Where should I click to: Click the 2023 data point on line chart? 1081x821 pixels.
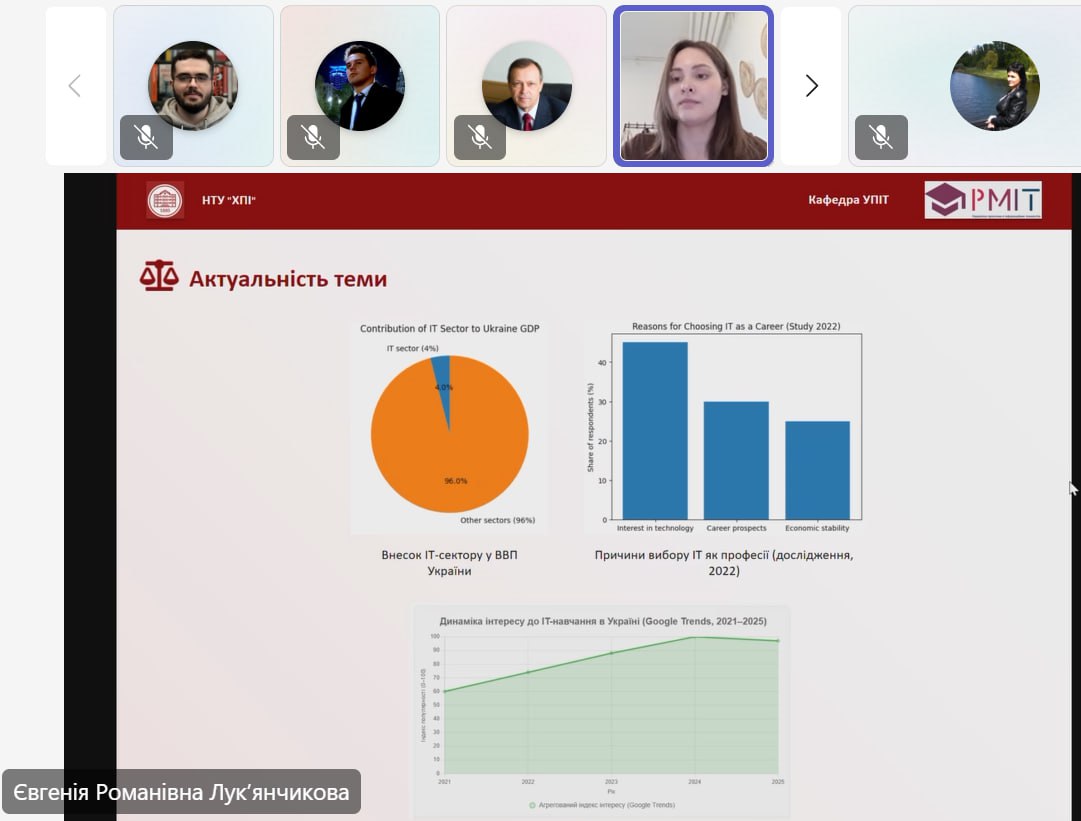point(612,653)
